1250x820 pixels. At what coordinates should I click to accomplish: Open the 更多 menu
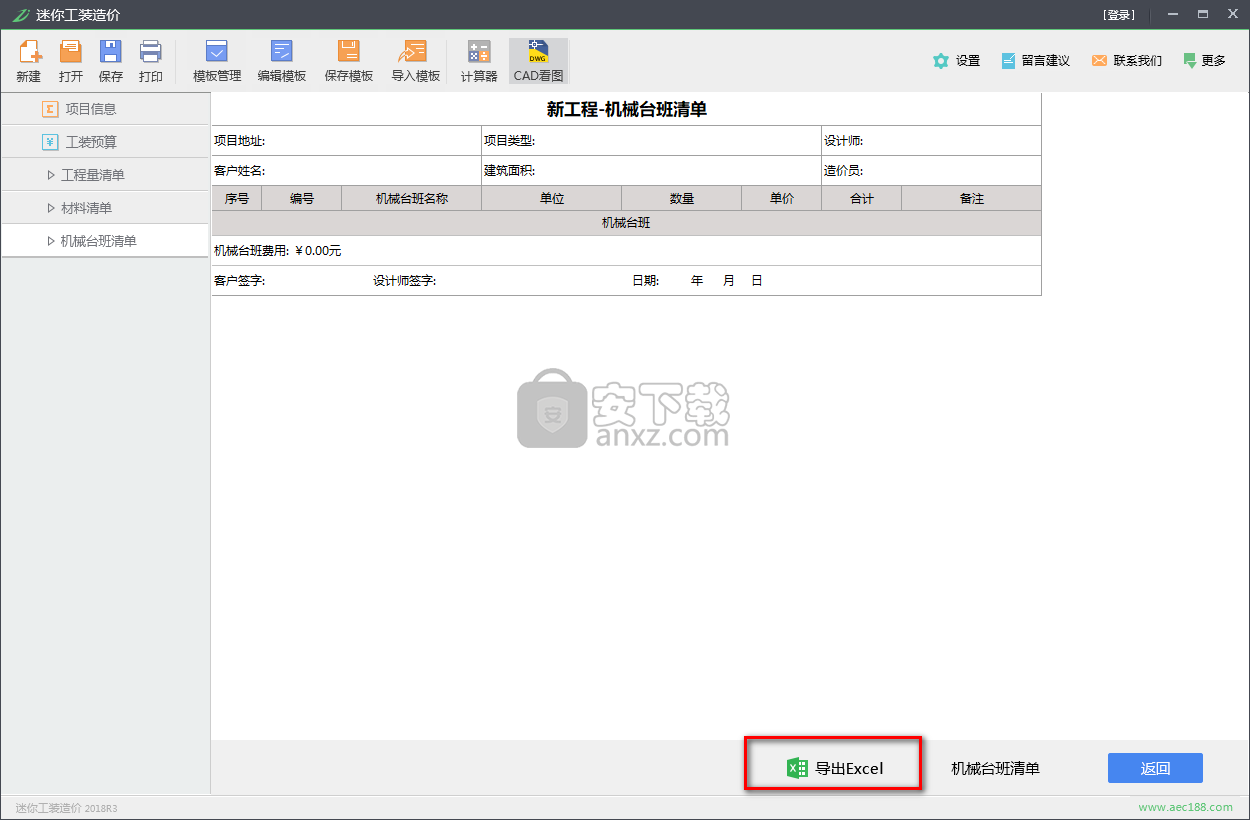click(1204, 61)
